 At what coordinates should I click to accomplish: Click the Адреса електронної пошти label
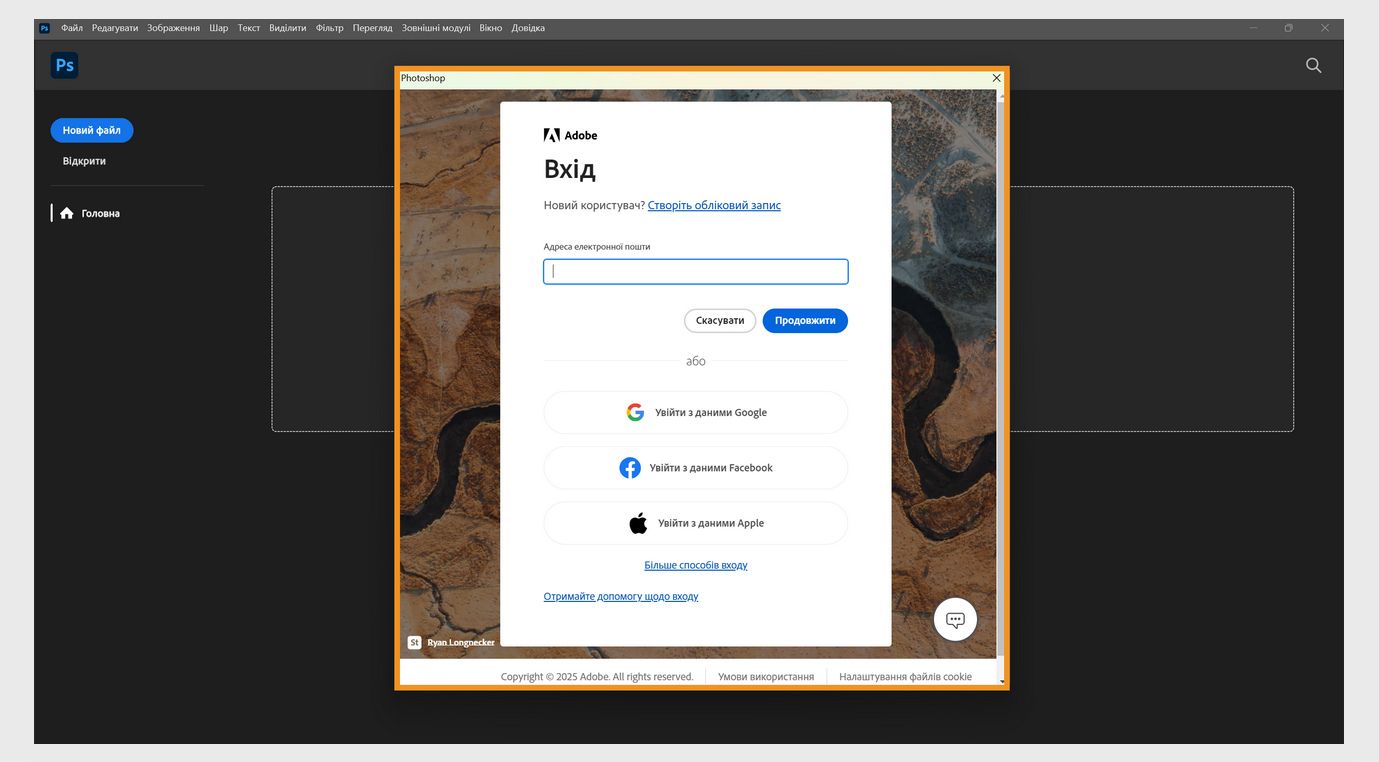pyautogui.click(x=597, y=247)
